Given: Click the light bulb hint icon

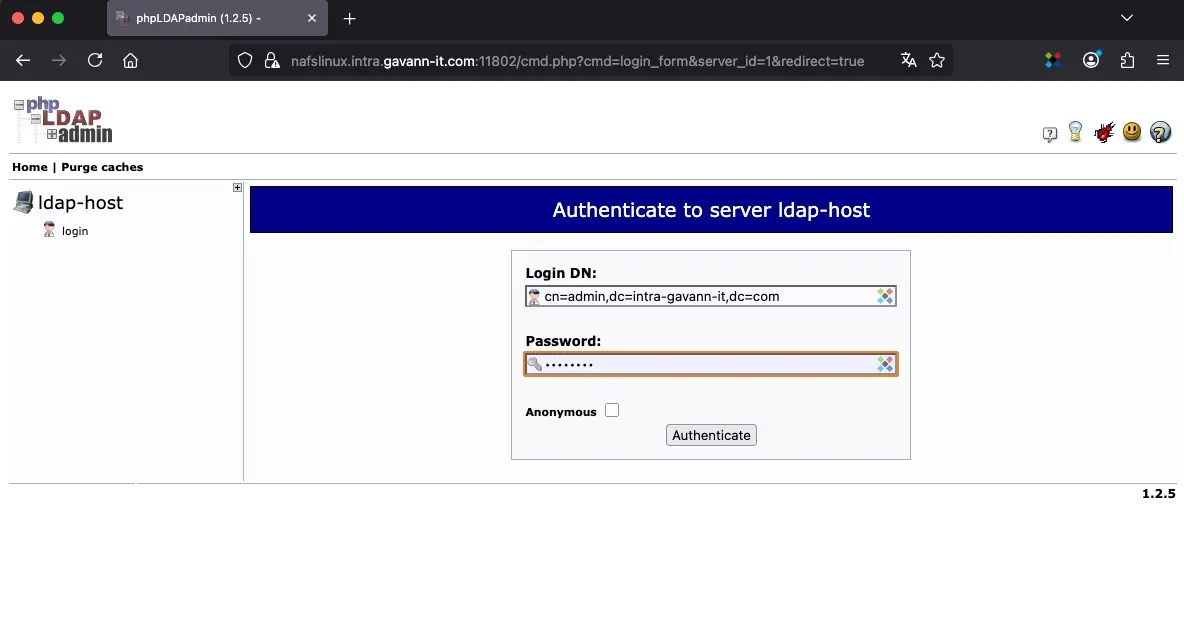Looking at the screenshot, I should pos(1075,132).
